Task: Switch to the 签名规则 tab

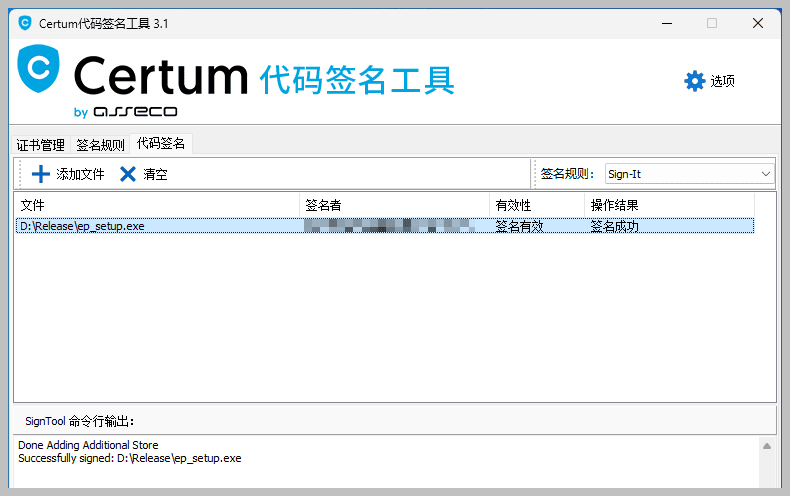Action: [100, 145]
